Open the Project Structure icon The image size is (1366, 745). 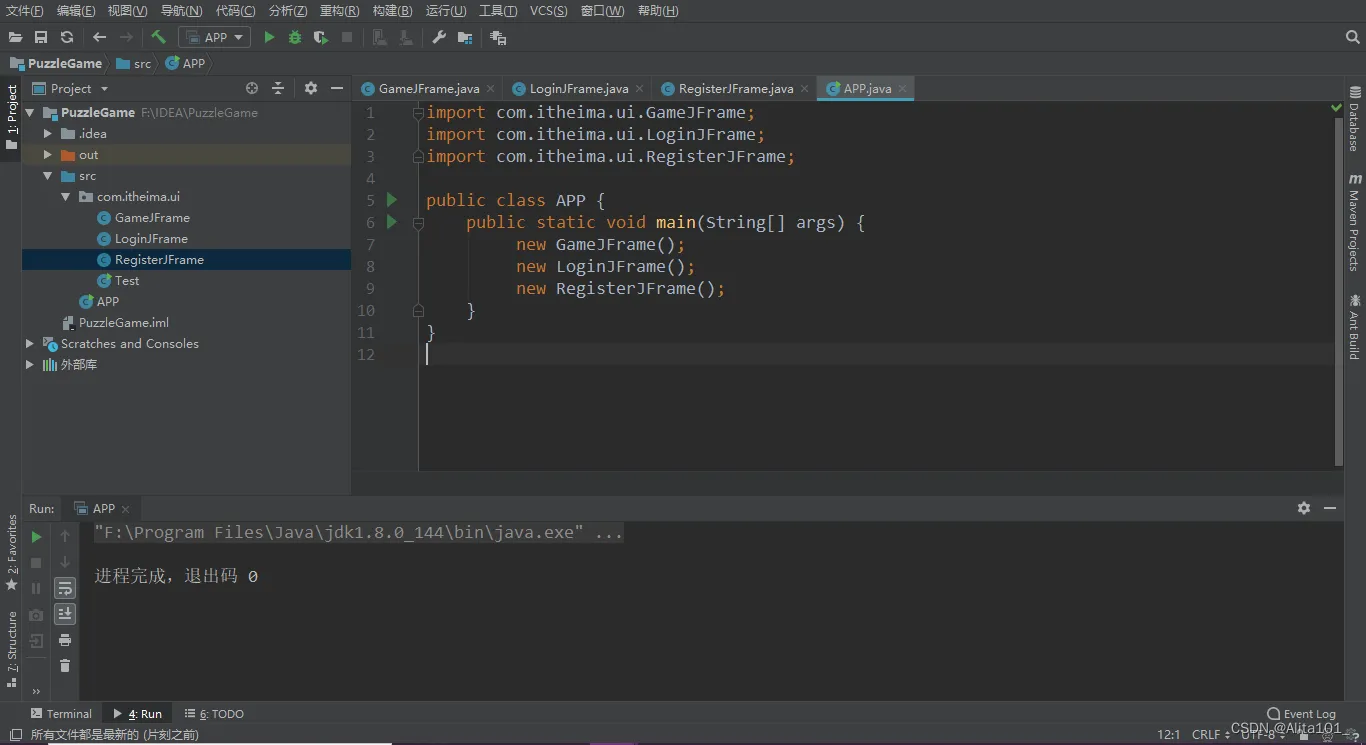465,37
